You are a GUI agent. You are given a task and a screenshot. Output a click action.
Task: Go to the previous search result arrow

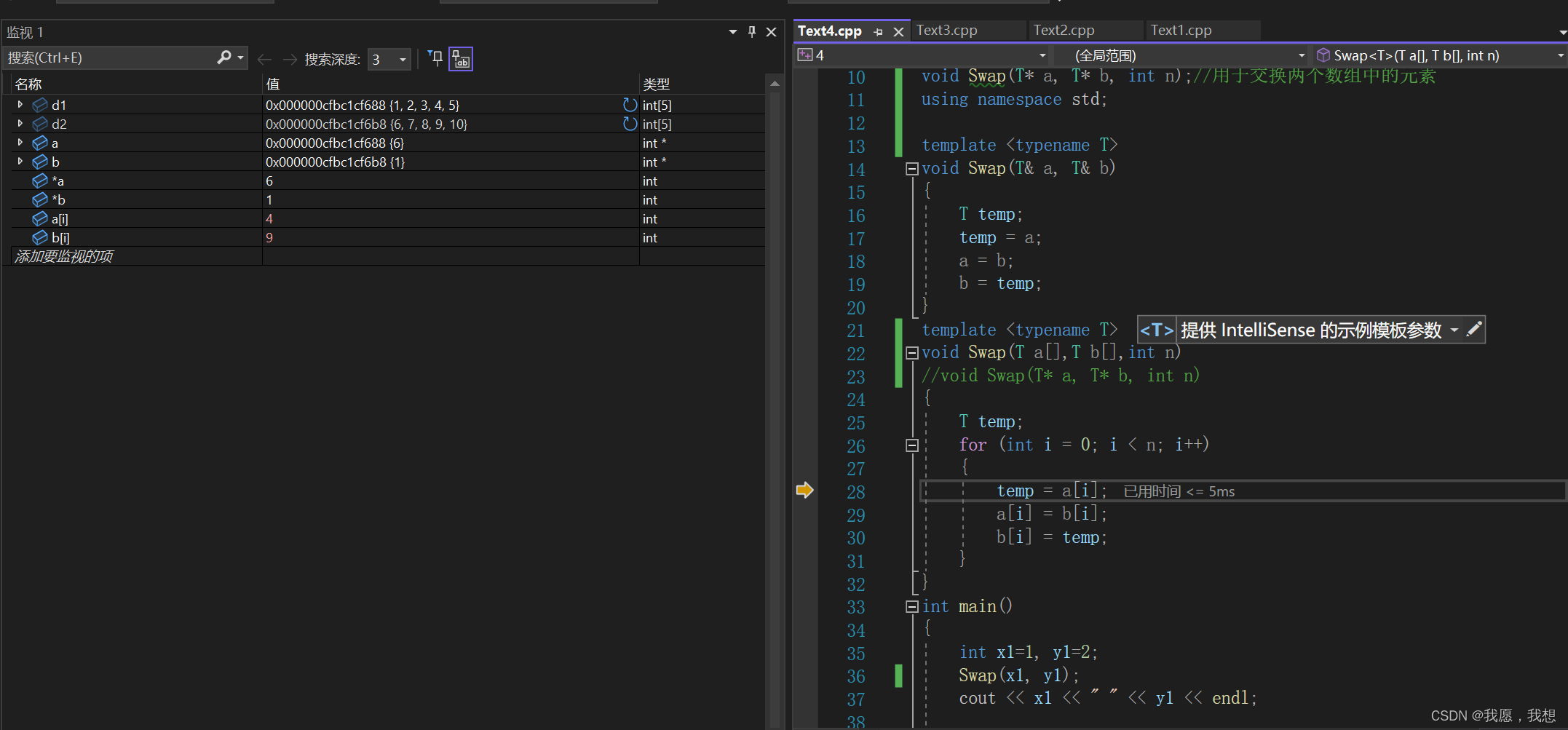point(264,59)
